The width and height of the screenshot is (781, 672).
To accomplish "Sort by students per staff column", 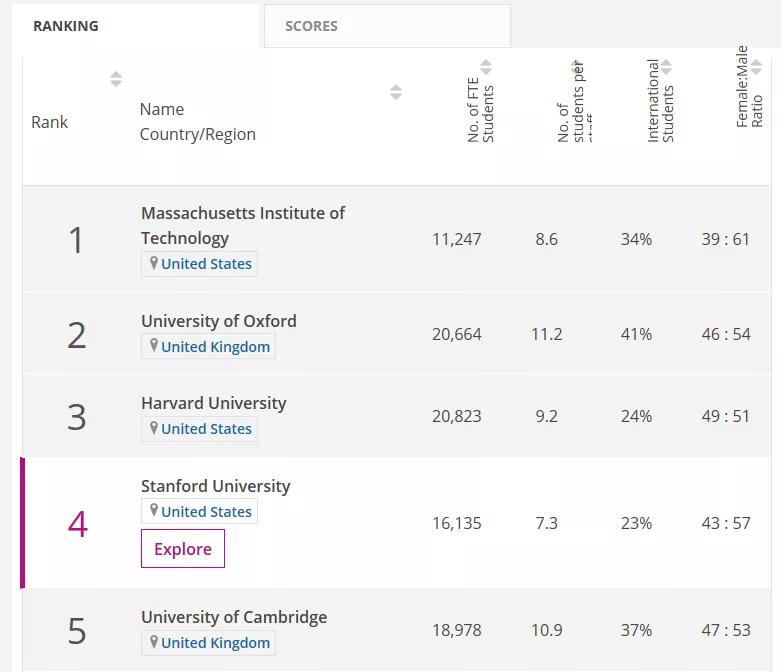I will tap(576, 67).
